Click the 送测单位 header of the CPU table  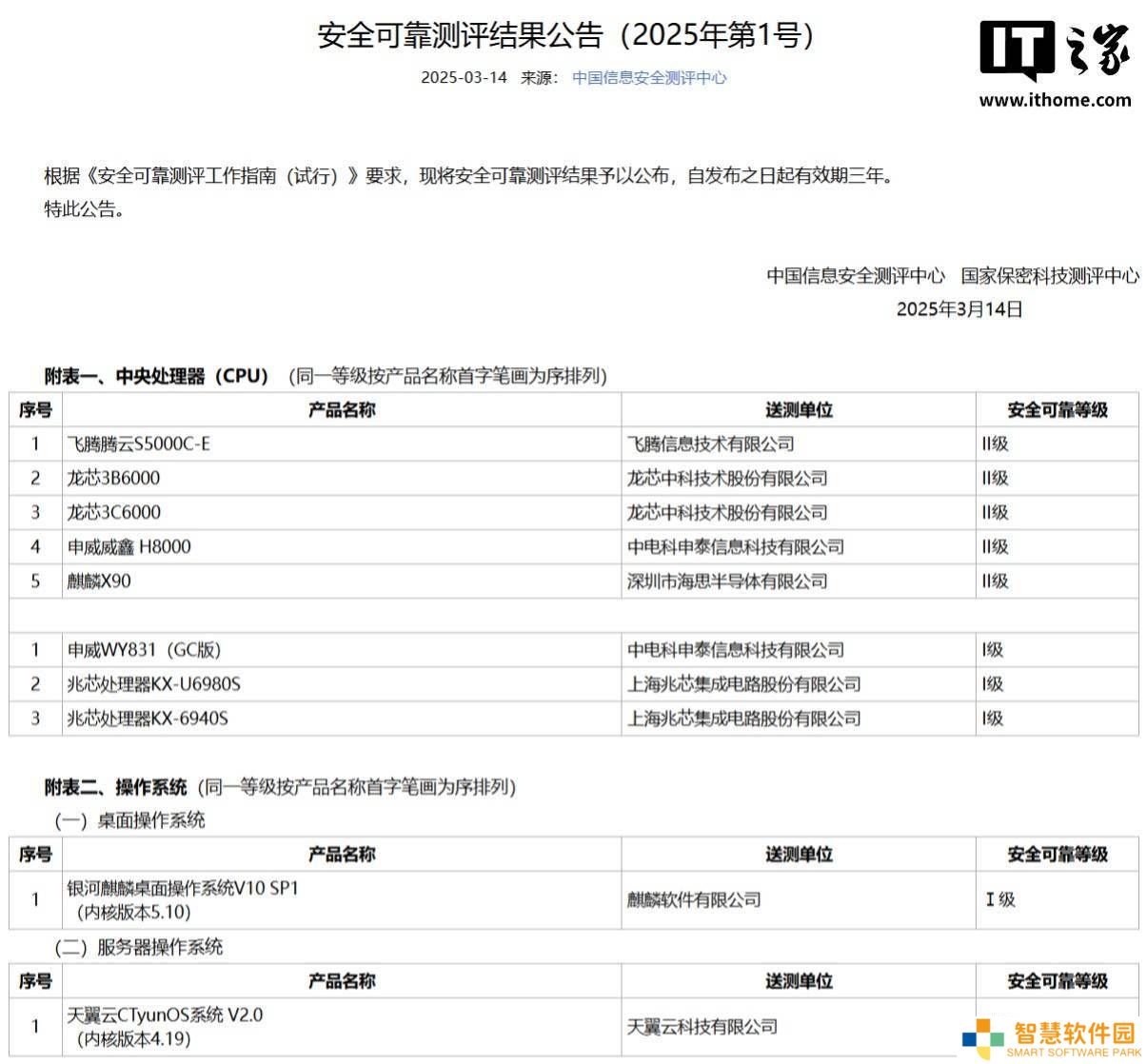(799, 410)
